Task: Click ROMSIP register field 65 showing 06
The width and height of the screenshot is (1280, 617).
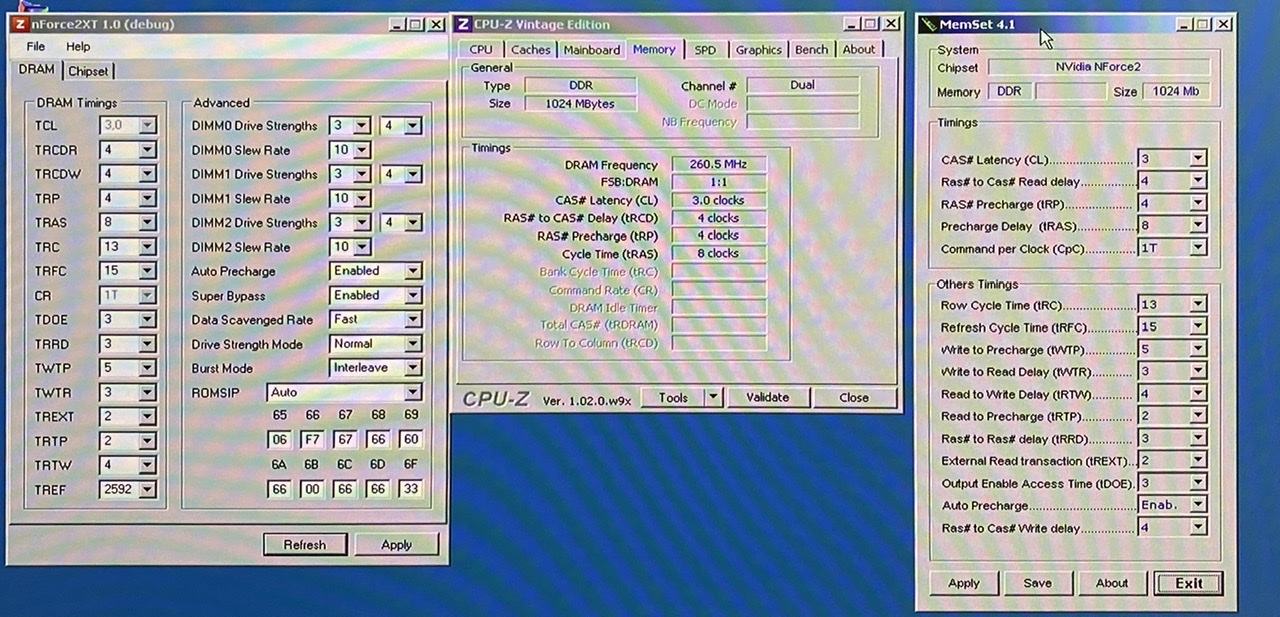Action: coord(279,440)
